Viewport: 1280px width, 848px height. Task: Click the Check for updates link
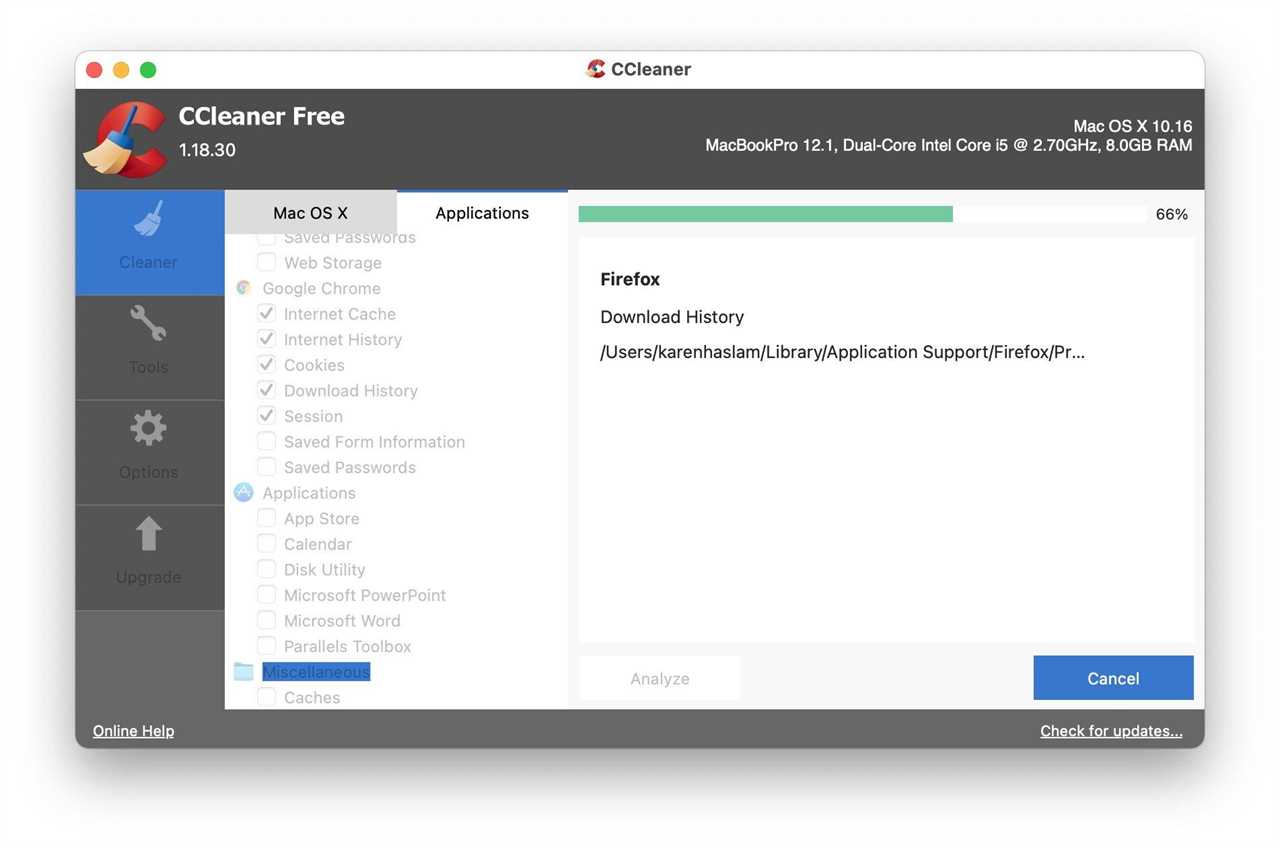(x=1111, y=731)
